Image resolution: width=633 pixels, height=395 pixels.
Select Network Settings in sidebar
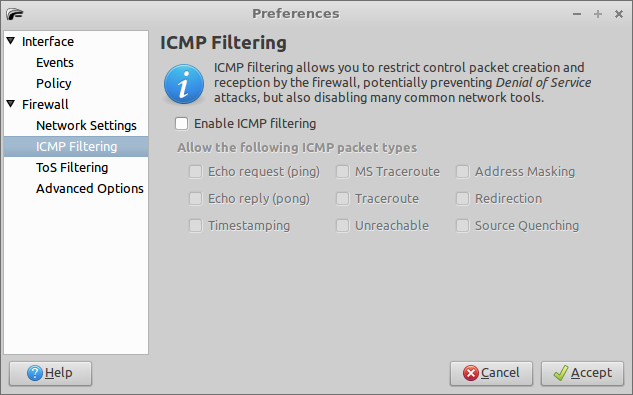[x=86, y=126]
